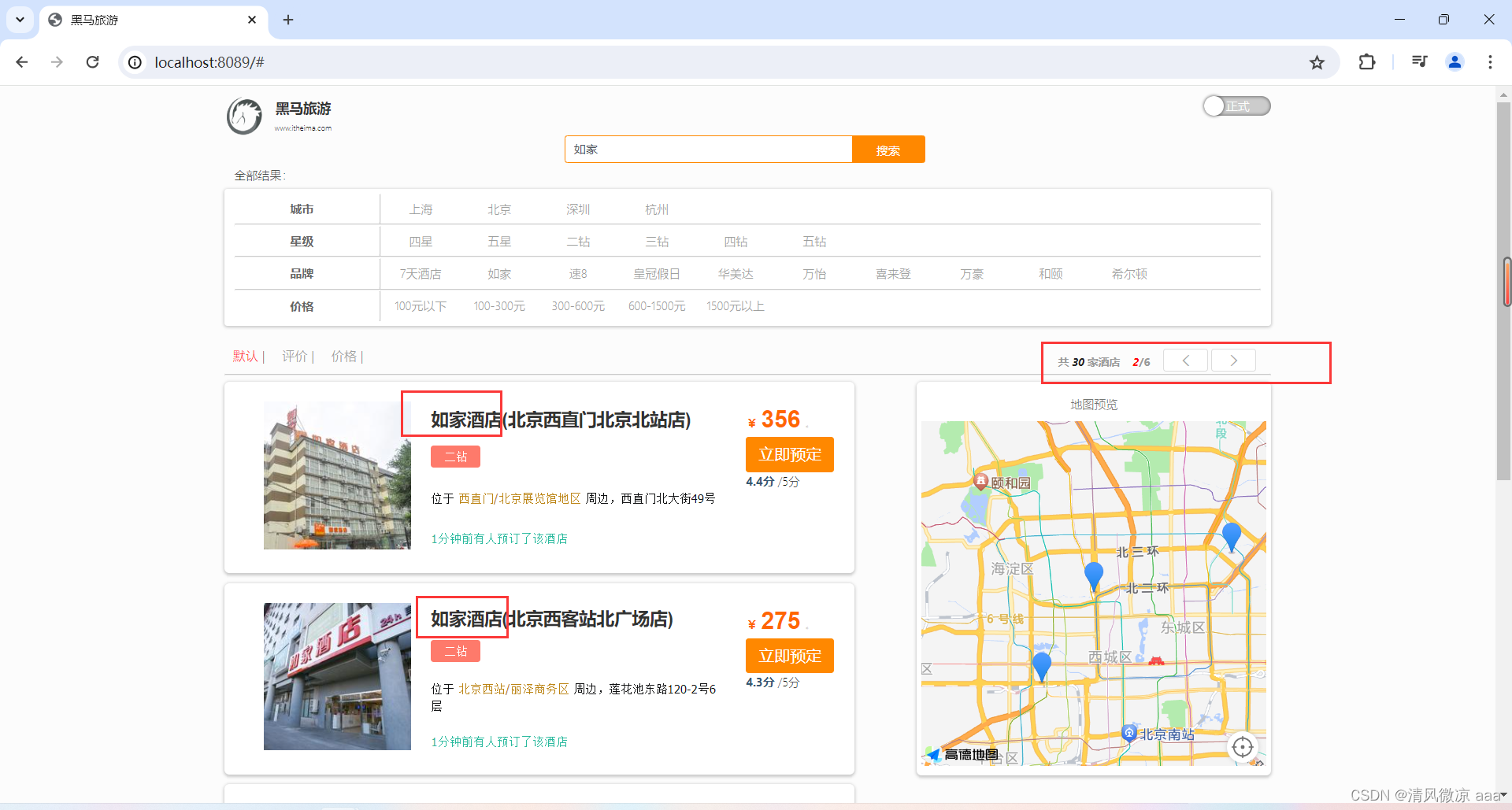The width and height of the screenshot is (1512, 810).
Task: Open the browser extensions puzzle icon
Action: (1367, 62)
